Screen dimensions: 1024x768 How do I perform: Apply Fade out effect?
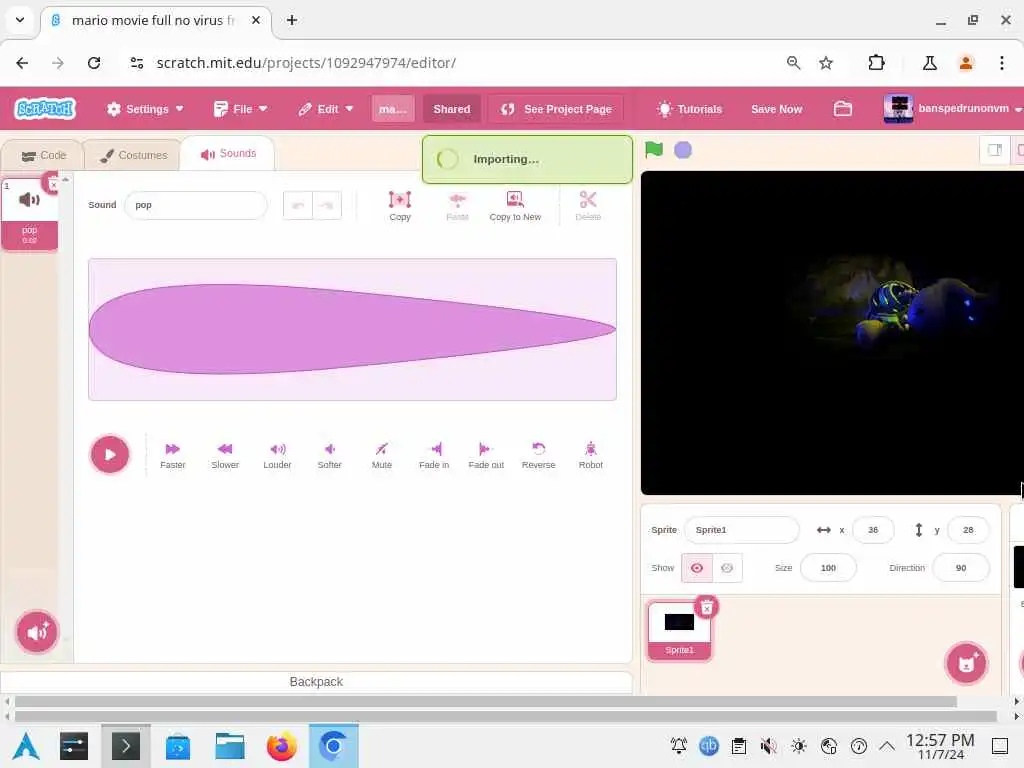486,455
